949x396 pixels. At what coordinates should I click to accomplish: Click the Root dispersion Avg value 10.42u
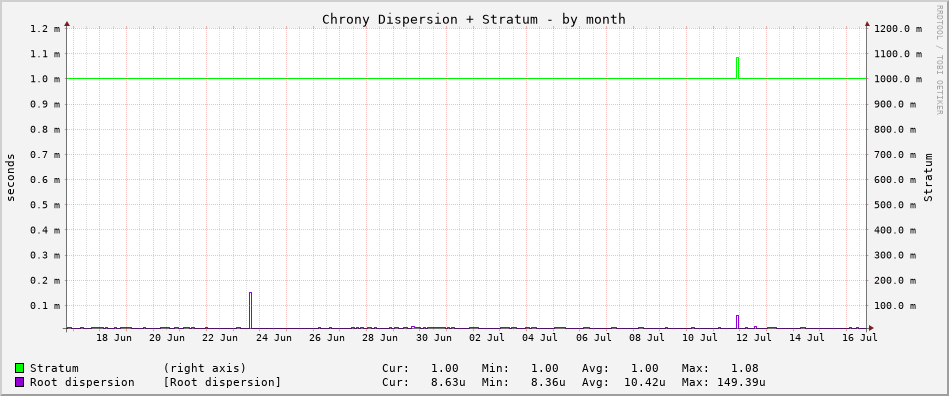click(645, 383)
